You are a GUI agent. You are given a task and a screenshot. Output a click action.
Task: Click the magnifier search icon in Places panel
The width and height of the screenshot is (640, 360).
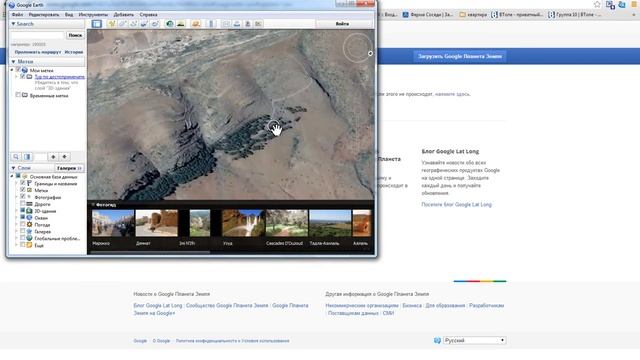16,157
